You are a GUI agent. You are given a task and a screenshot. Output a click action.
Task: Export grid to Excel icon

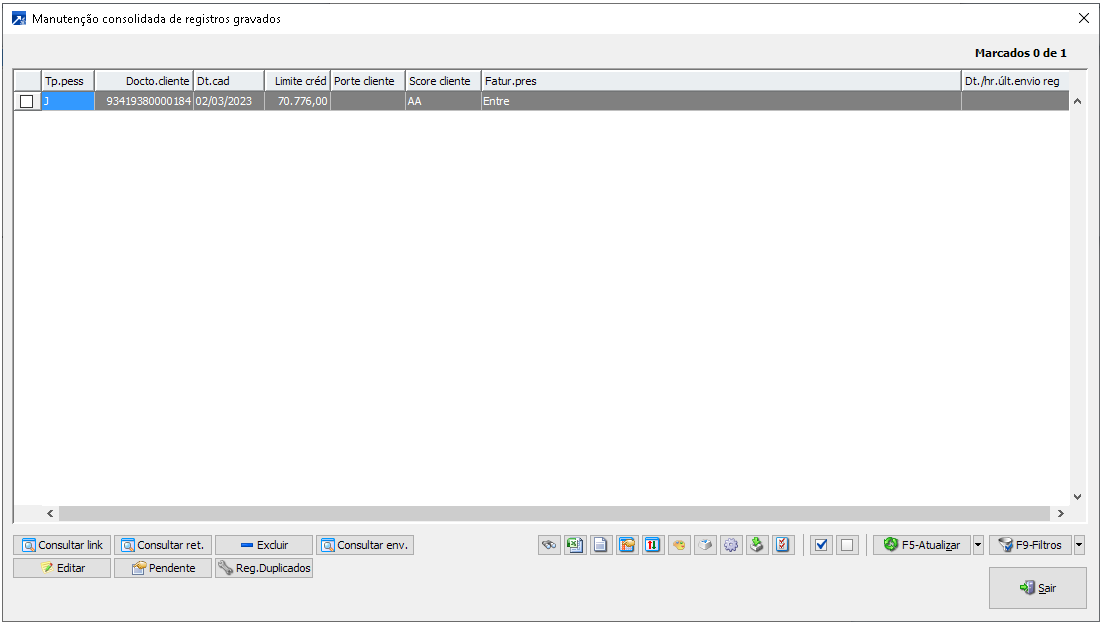[x=575, y=545]
